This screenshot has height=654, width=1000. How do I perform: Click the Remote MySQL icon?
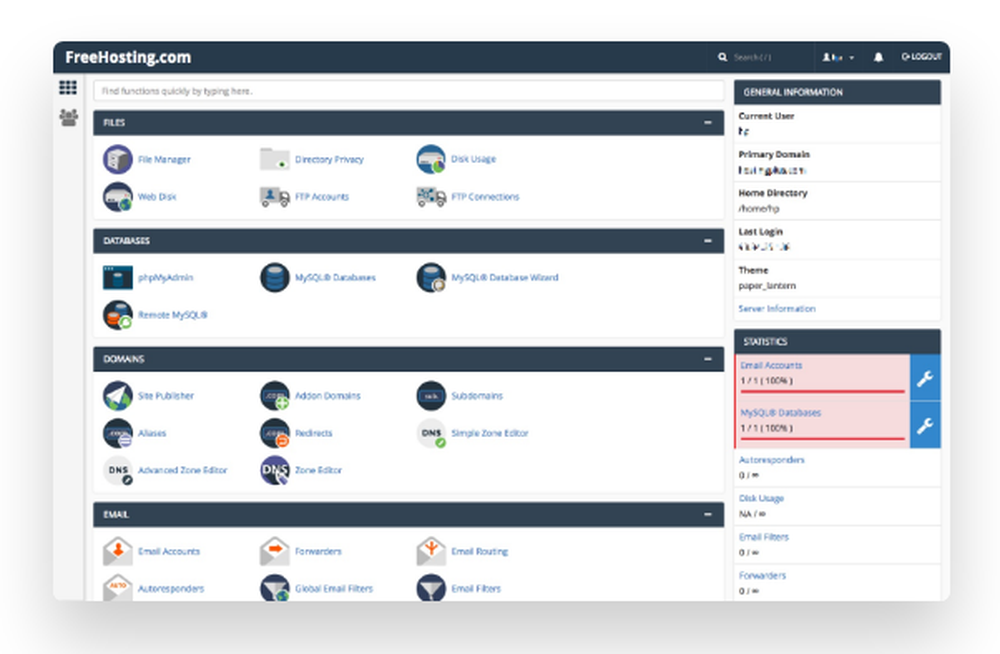tap(117, 315)
